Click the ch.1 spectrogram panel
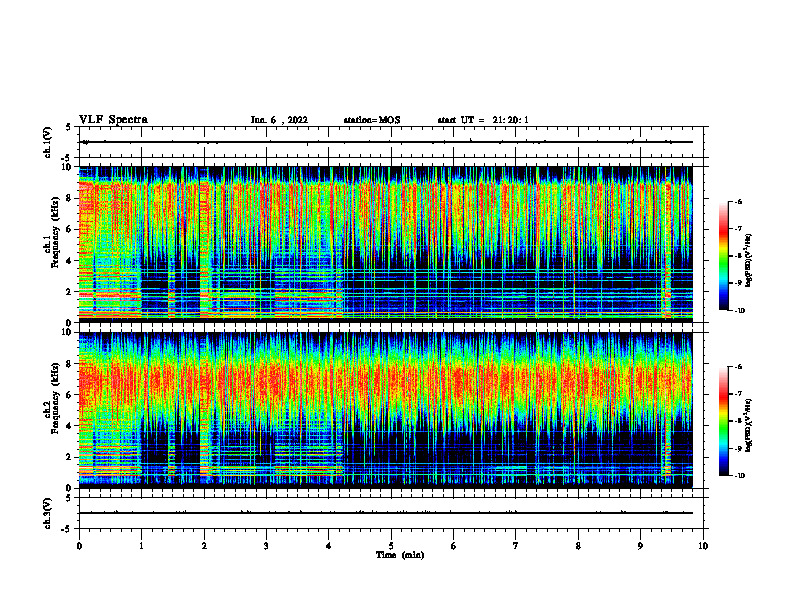This screenshot has height=612, width=792. pos(385,243)
